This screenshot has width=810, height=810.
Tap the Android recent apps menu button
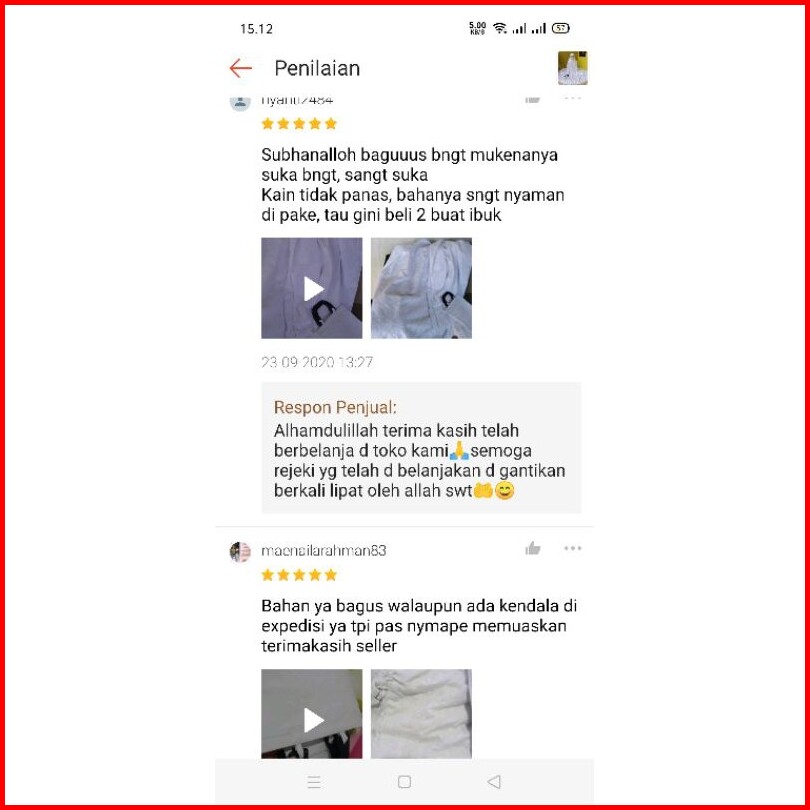pyautogui.click(x=314, y=782)
